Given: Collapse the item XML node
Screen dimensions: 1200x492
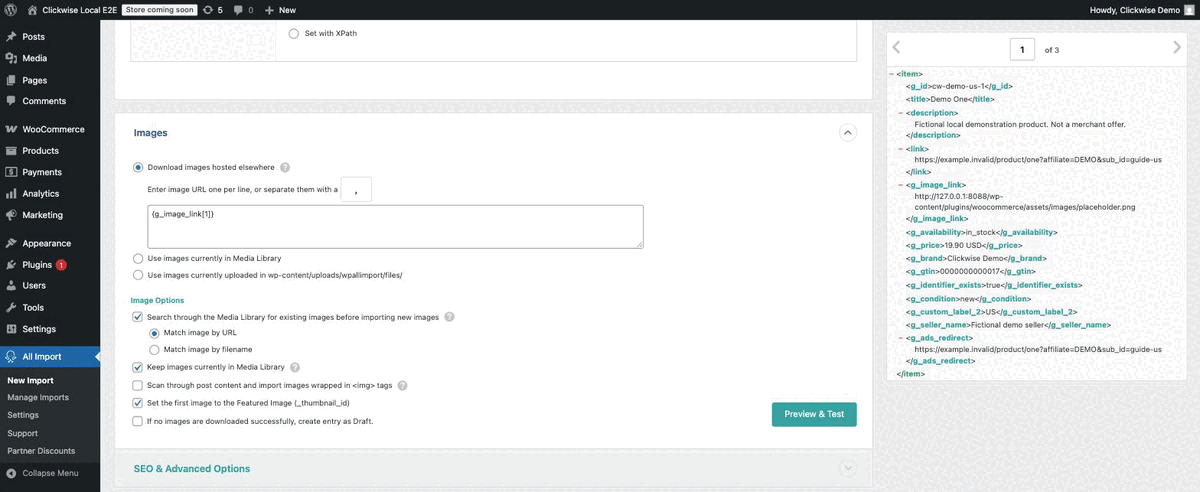Looking at the screenshot, I should tap(890, 74).
